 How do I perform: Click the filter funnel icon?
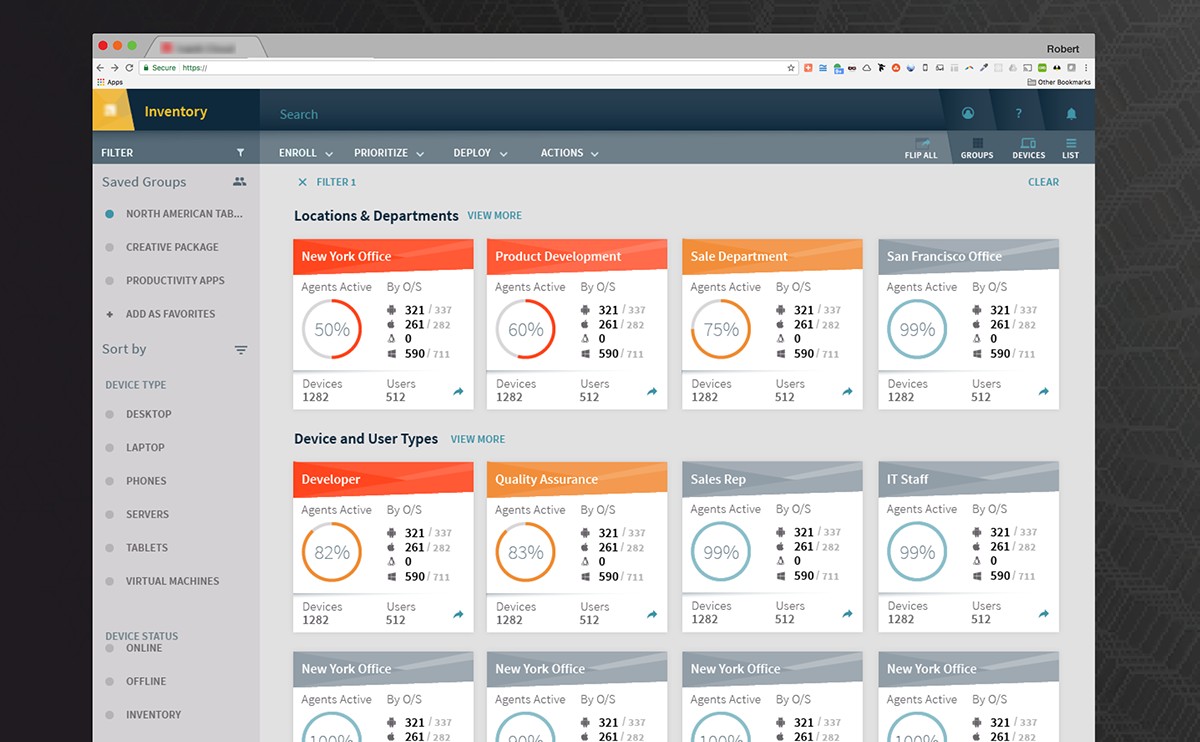[x=240, y=153]
